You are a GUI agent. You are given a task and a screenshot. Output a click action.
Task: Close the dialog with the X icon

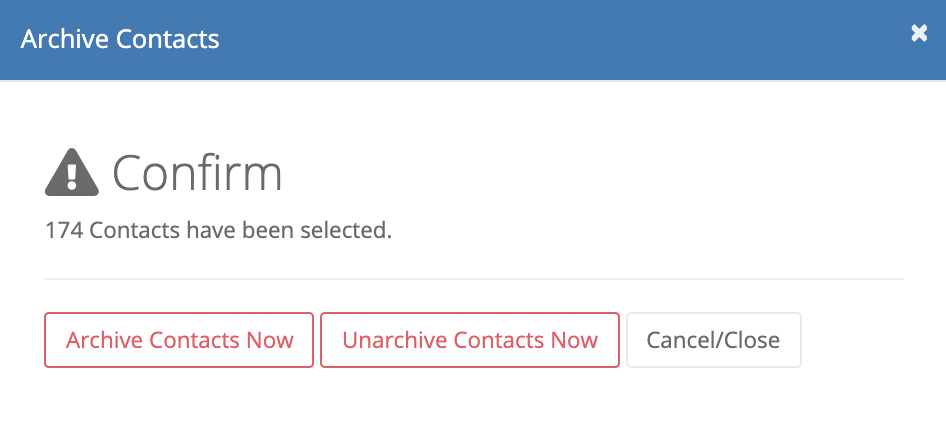(919, 33)
